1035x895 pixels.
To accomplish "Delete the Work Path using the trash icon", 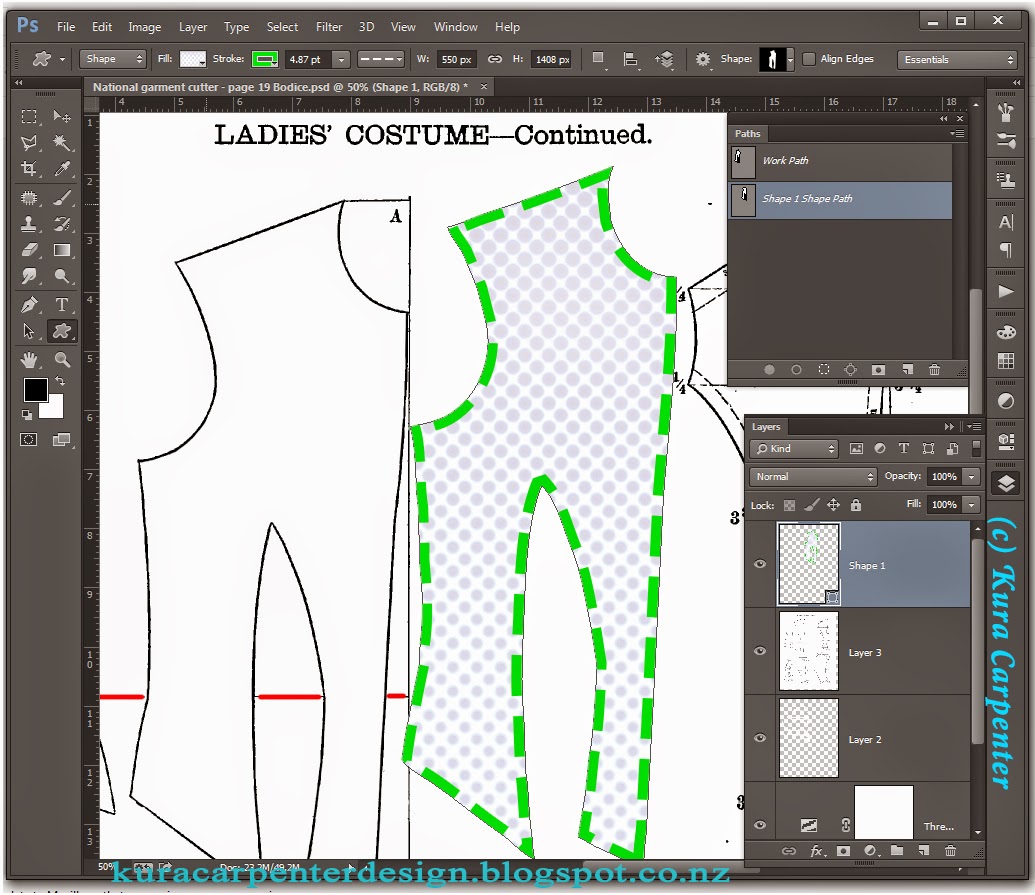I will [x=933, y=369].
